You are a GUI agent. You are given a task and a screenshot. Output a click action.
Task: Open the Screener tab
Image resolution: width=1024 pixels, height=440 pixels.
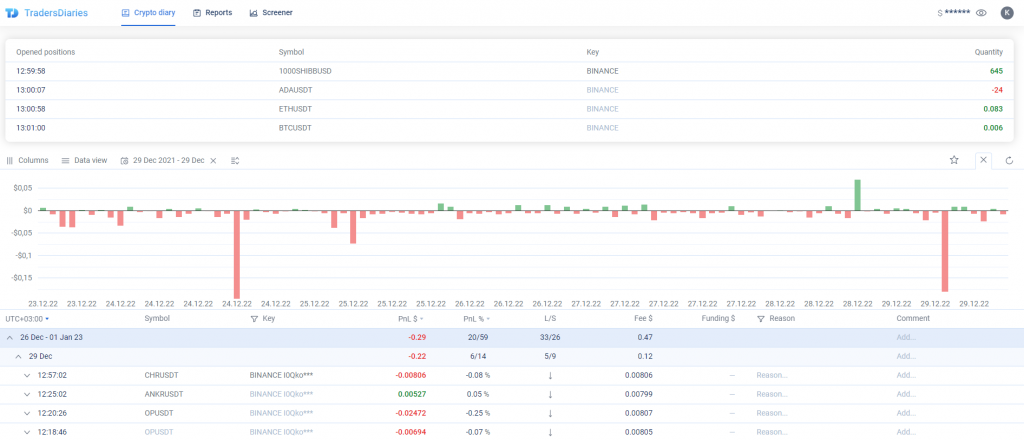(x=270, y=13)
